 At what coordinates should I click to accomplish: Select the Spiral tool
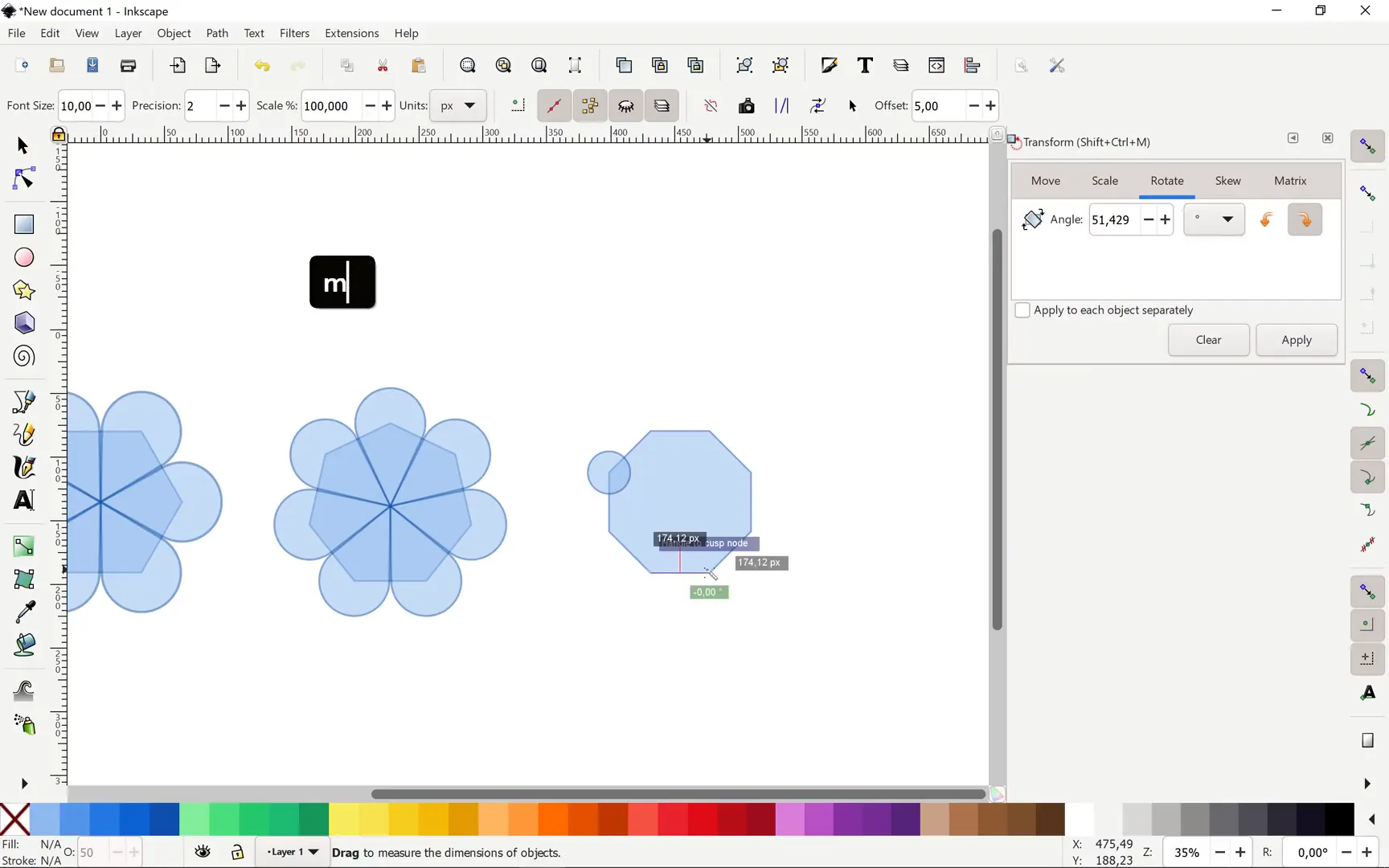pyautogui.click(x=23, y=356)
